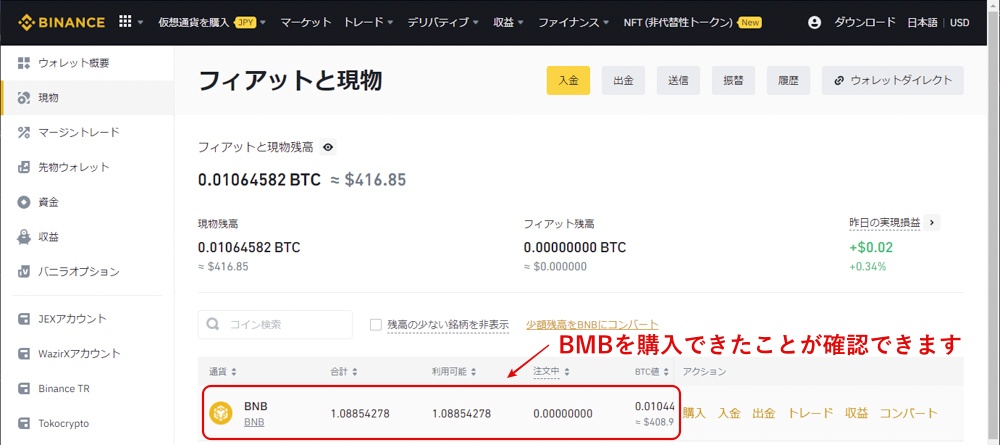Open the マーケット menu item
This screenshot has width=1000, height=445.
click(305, 22)
